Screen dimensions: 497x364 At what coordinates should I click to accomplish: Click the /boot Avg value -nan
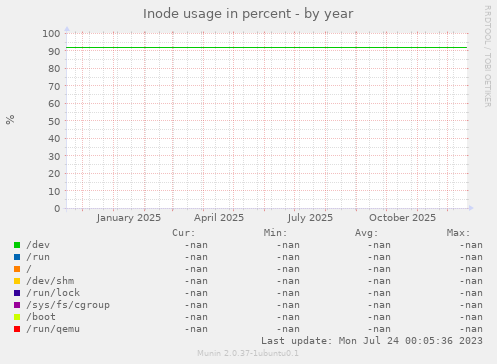[x=379, y=317]
